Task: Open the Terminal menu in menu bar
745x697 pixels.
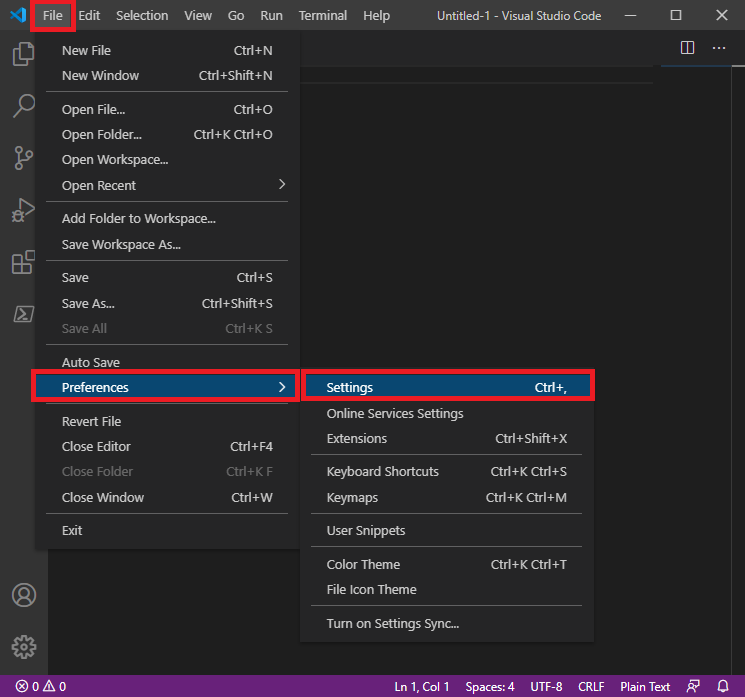Action: [323, 16]
